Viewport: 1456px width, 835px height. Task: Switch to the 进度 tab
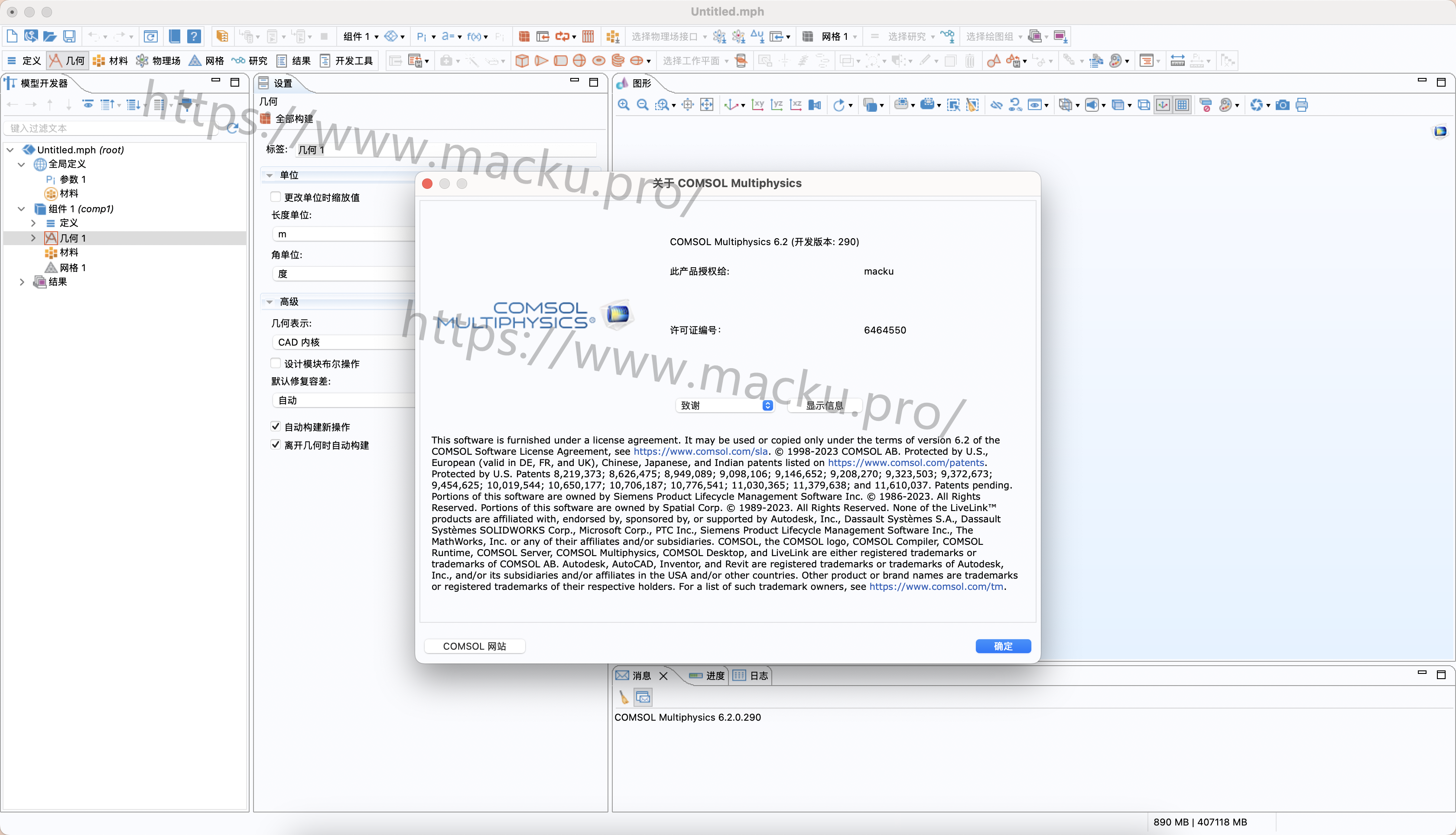click(x=707, y=676)
